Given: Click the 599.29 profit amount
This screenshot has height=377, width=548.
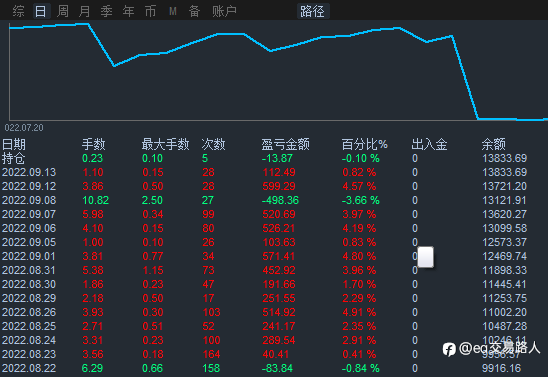Looking at the screenshot, I should 279,186.
